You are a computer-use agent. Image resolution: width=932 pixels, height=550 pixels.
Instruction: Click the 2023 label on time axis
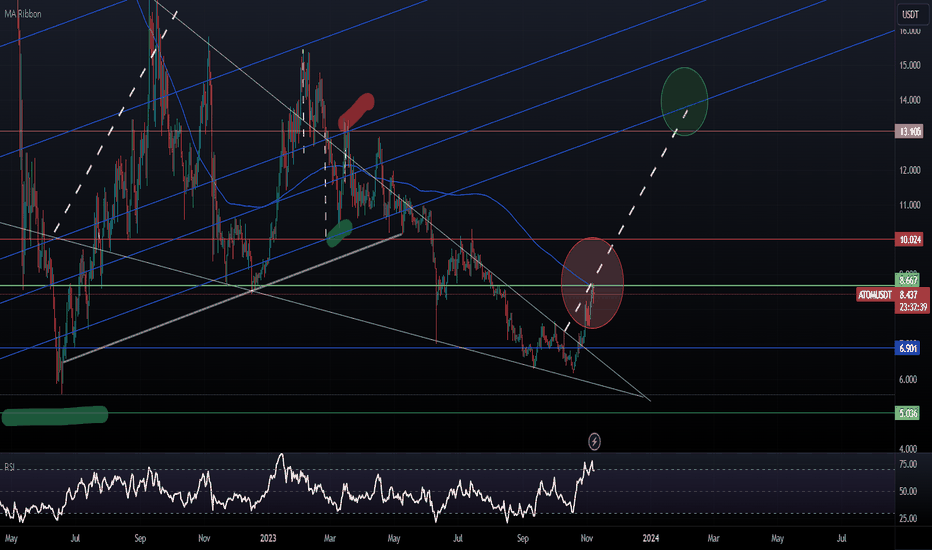click(268, 538)
